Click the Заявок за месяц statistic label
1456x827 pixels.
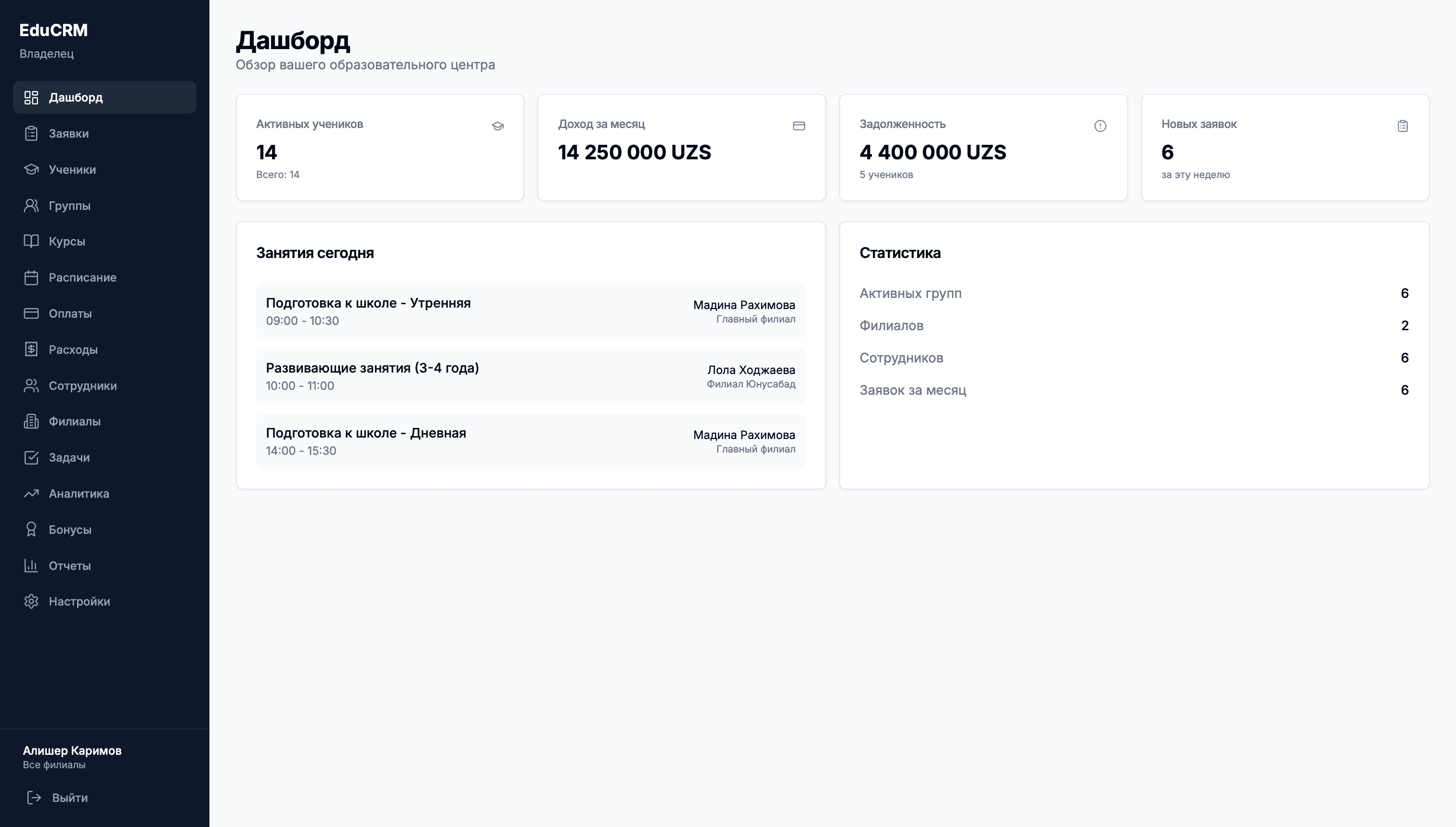coord(913,390)
